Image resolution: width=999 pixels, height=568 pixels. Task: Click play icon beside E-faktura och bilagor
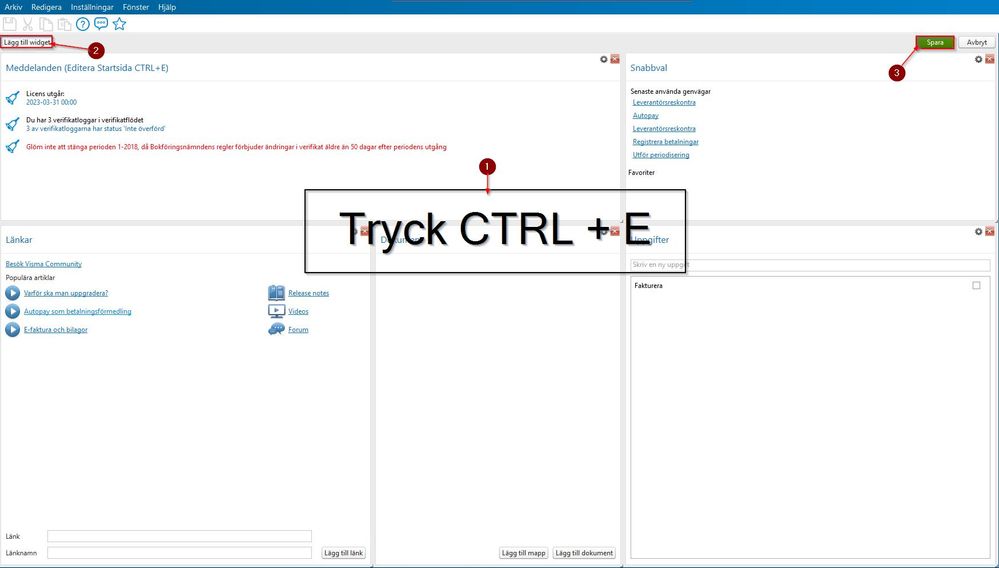tap(12, 329)
